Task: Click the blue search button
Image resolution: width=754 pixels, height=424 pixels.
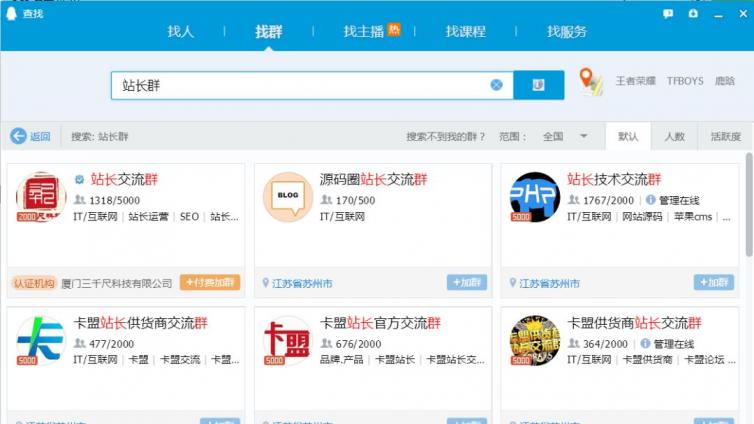Action: [x=539, y=85]
